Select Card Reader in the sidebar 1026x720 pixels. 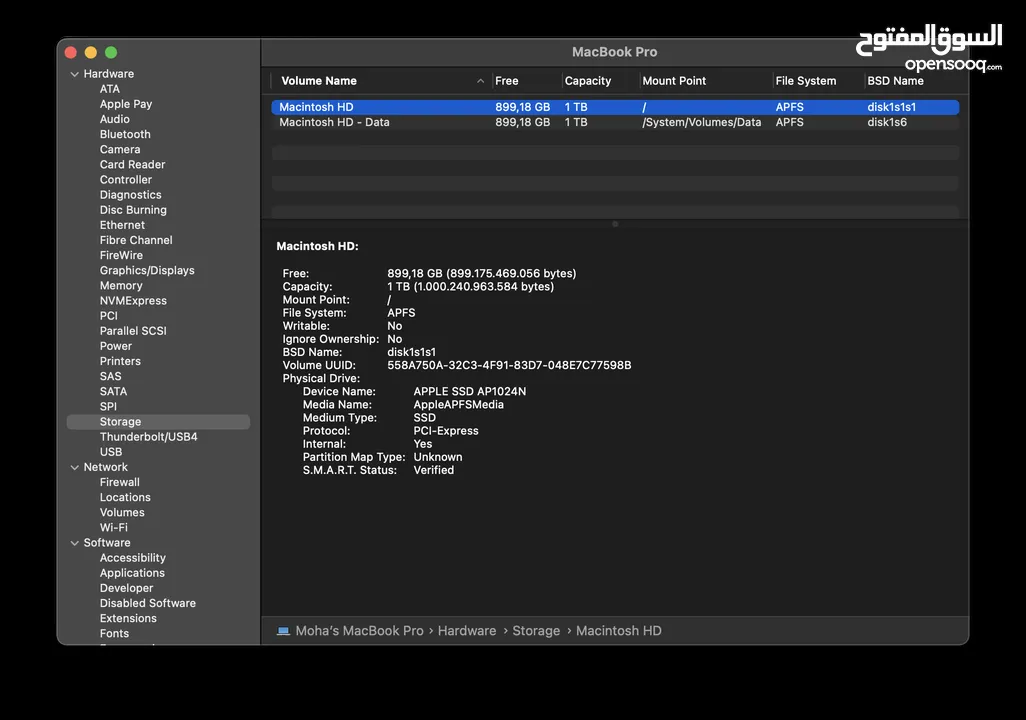click(132, 164)
